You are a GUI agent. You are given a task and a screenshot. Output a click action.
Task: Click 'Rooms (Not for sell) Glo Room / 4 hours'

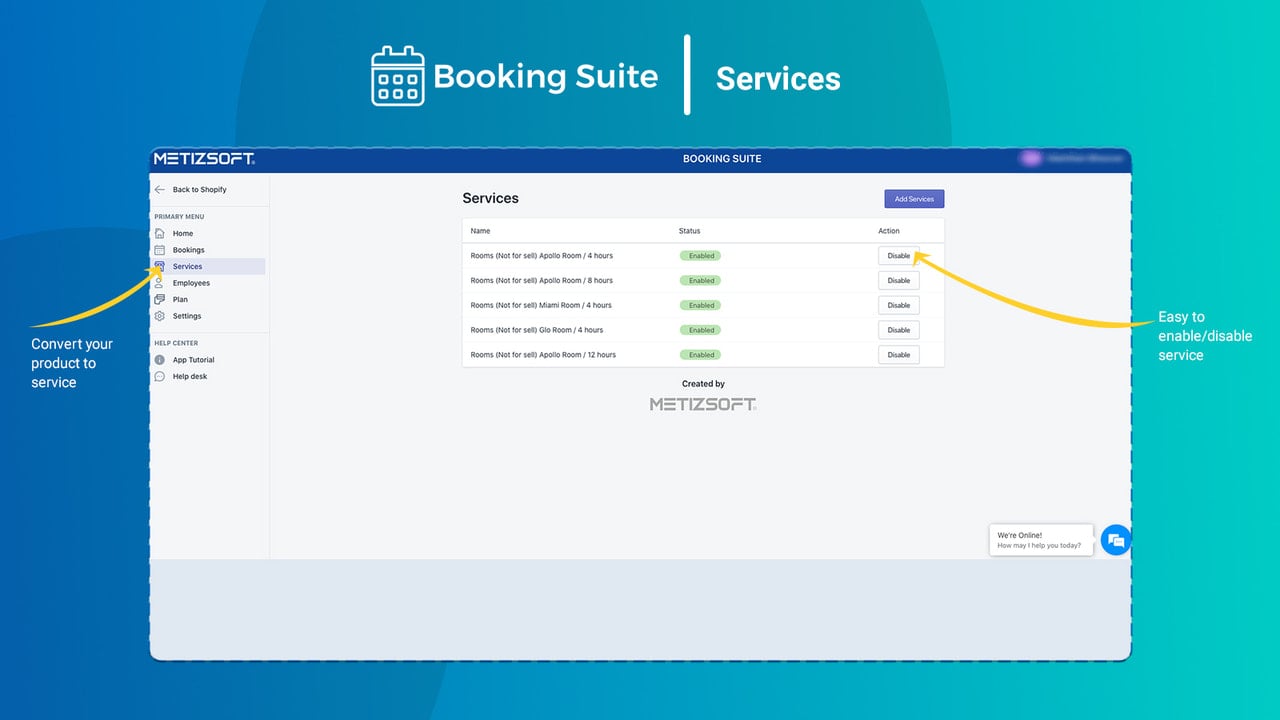tap(537, 330)
